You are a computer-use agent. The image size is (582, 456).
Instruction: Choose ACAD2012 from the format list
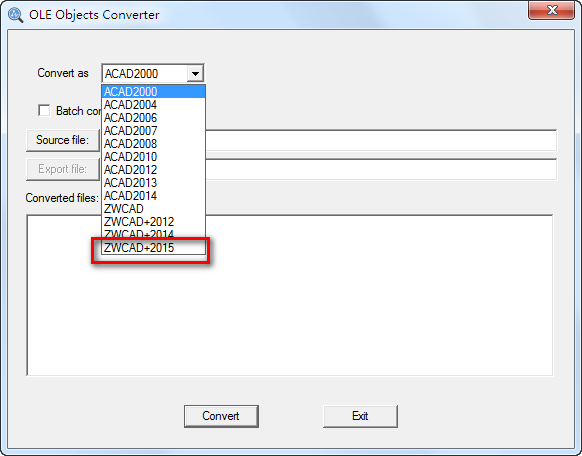[x=153, y=170]
